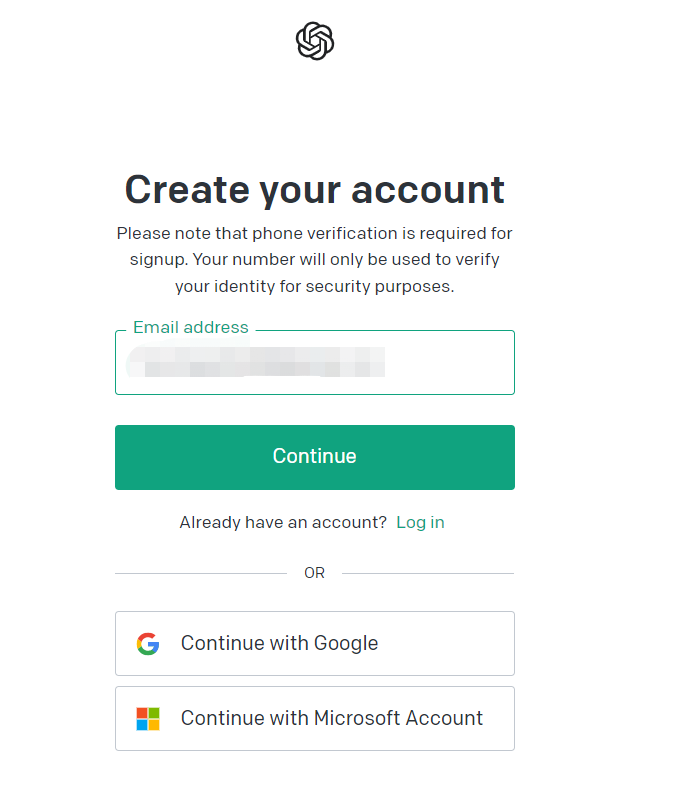Image resolution: width=687 pixels, height=792 pixels.
Task: Choose Continue with Microsoft Account button
Action: [x=315, y=718]
